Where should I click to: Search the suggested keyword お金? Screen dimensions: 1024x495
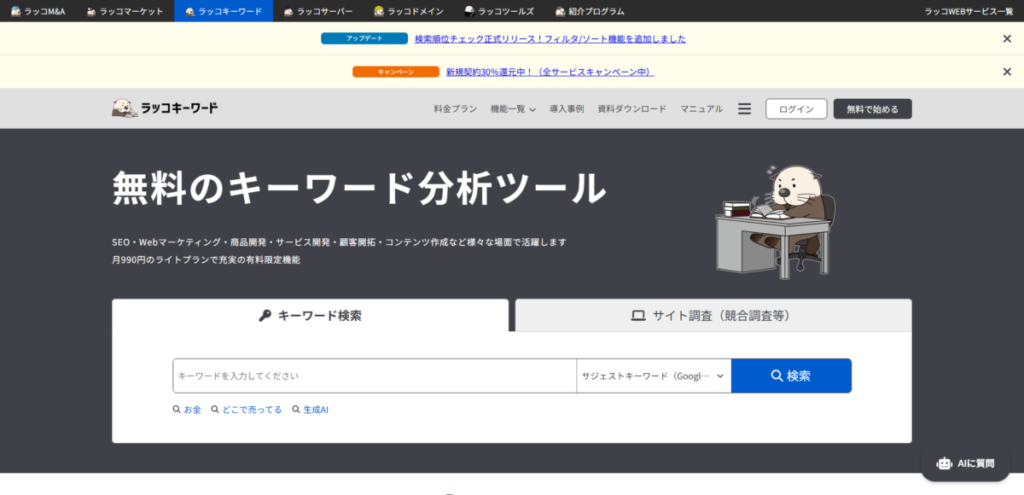pos(187,409)
